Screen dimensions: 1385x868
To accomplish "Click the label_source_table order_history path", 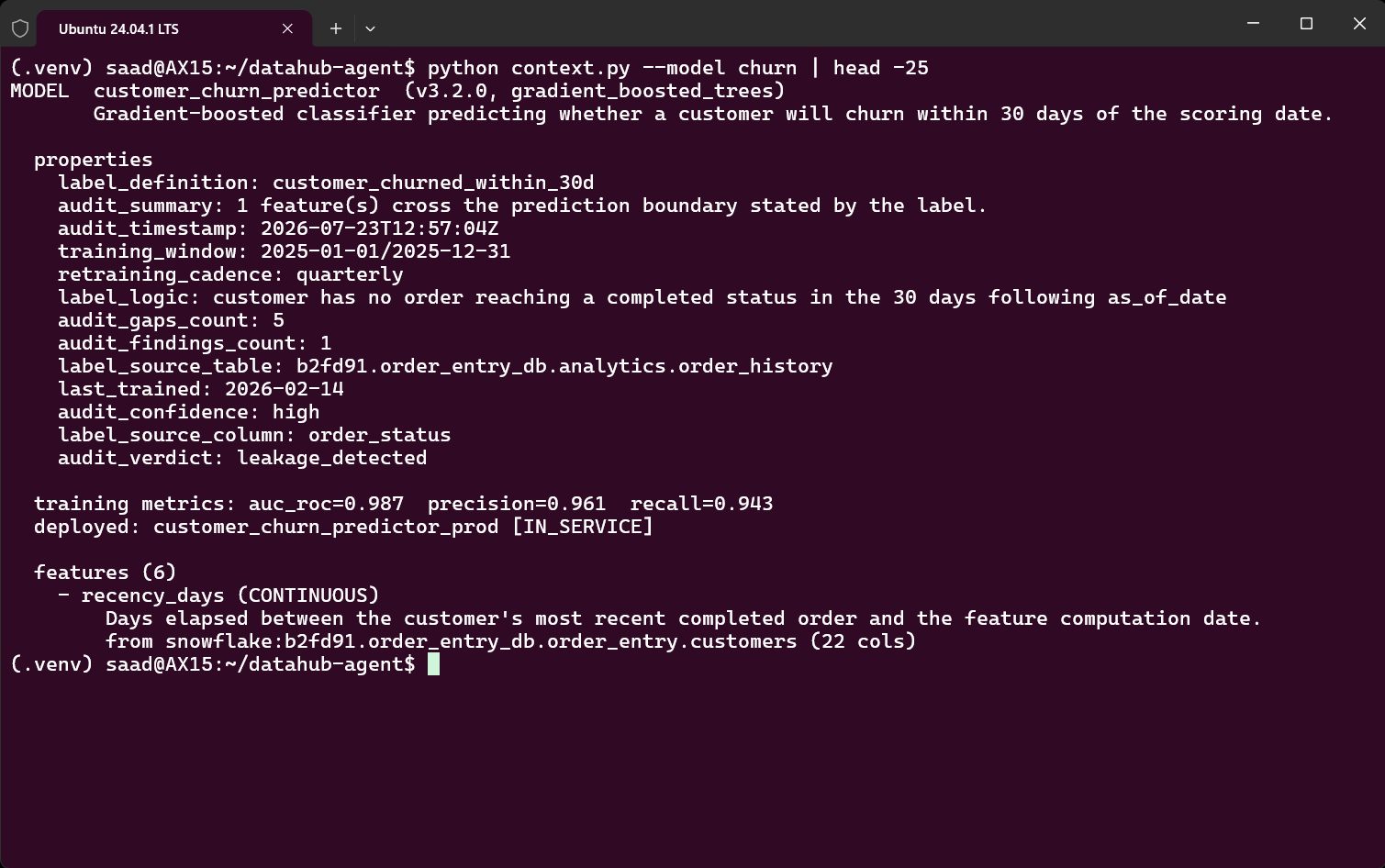I will pyautogui.click(x=564, y=366).
